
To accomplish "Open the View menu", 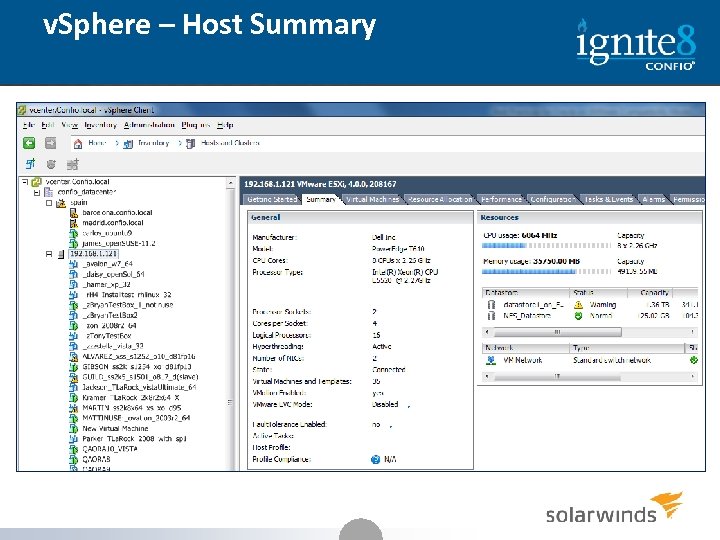I will point(69,125).
